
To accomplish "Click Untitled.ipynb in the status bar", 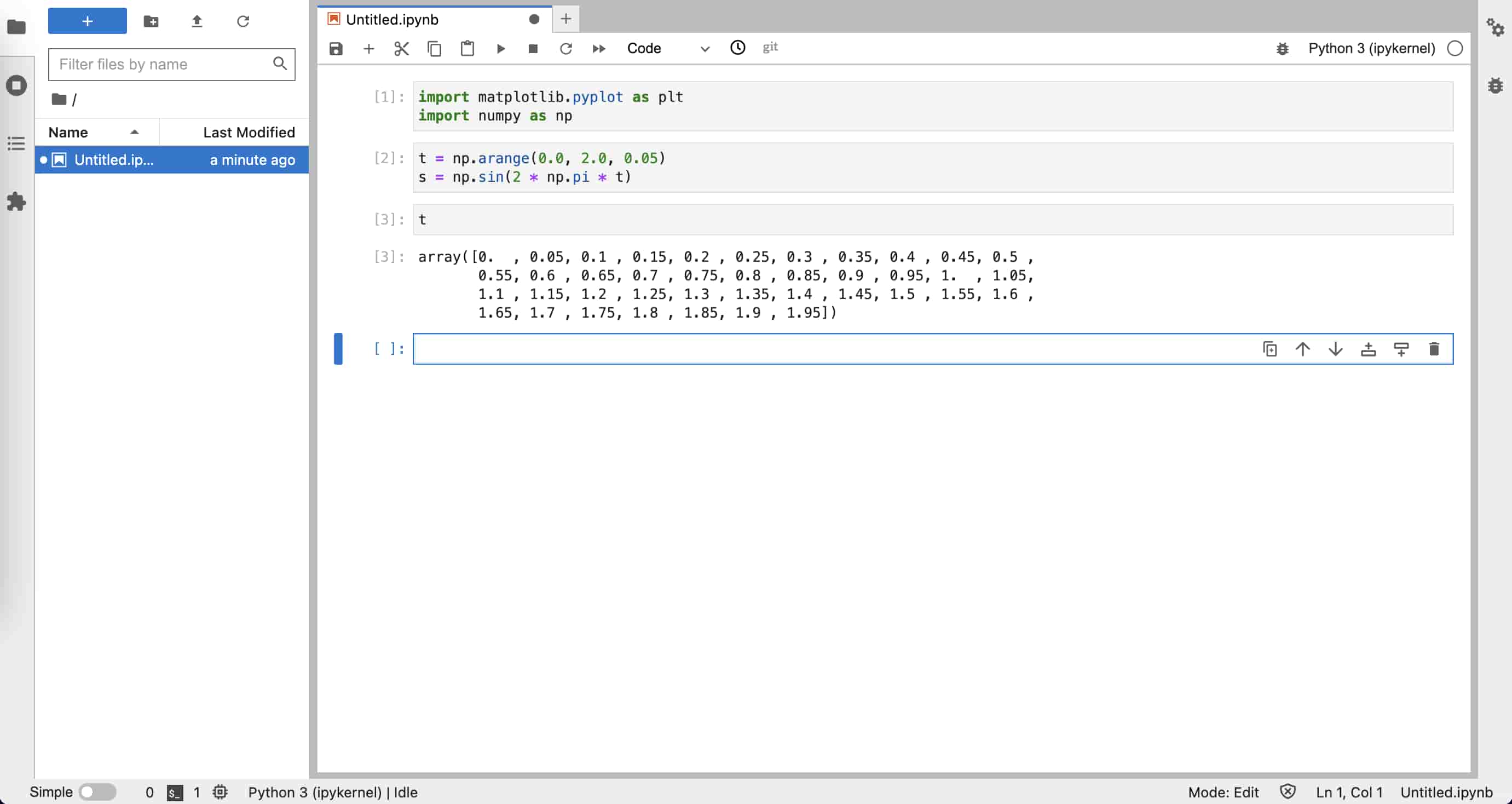I will 1446,792.
